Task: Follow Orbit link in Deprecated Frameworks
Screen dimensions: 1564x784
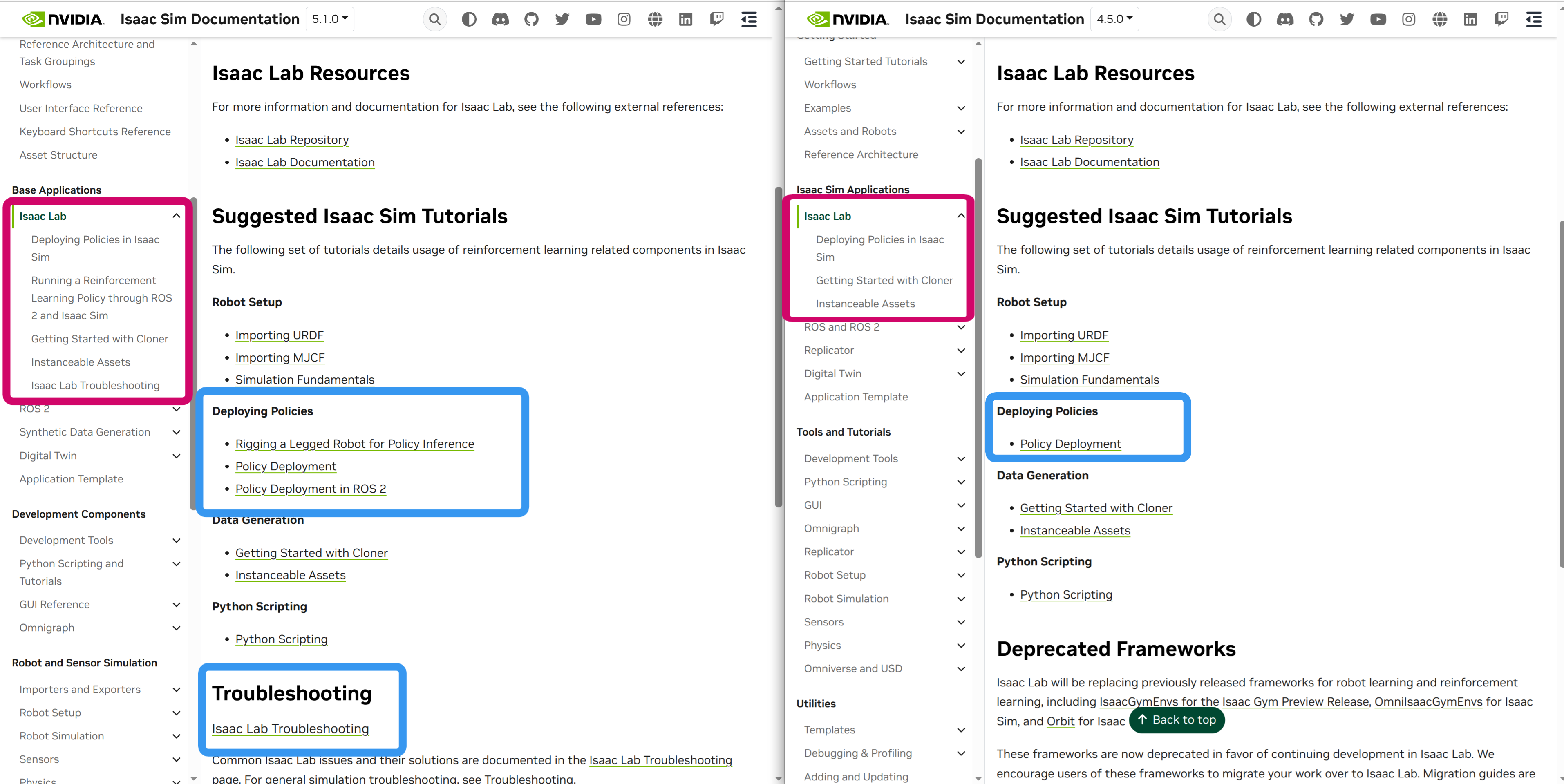Action: (1060, 721)
